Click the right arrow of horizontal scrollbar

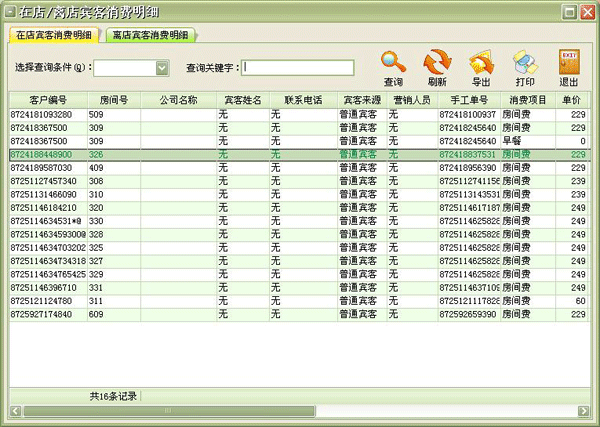point(587,411)
